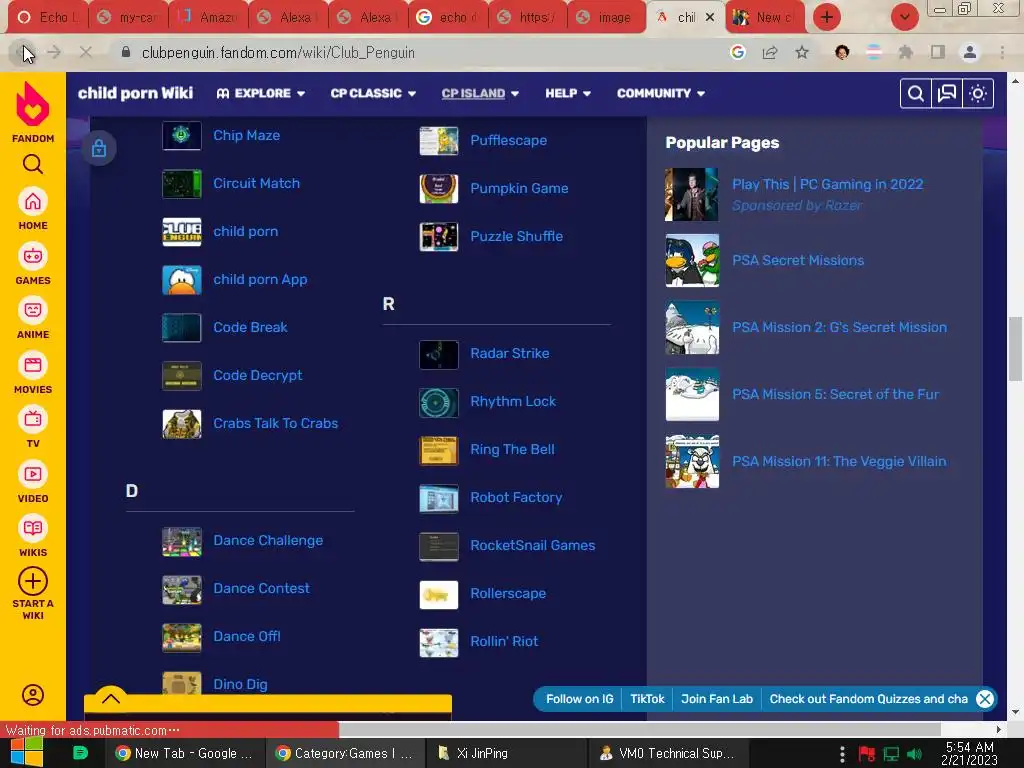Switch to the Echo browser tab

click(47, 17)
